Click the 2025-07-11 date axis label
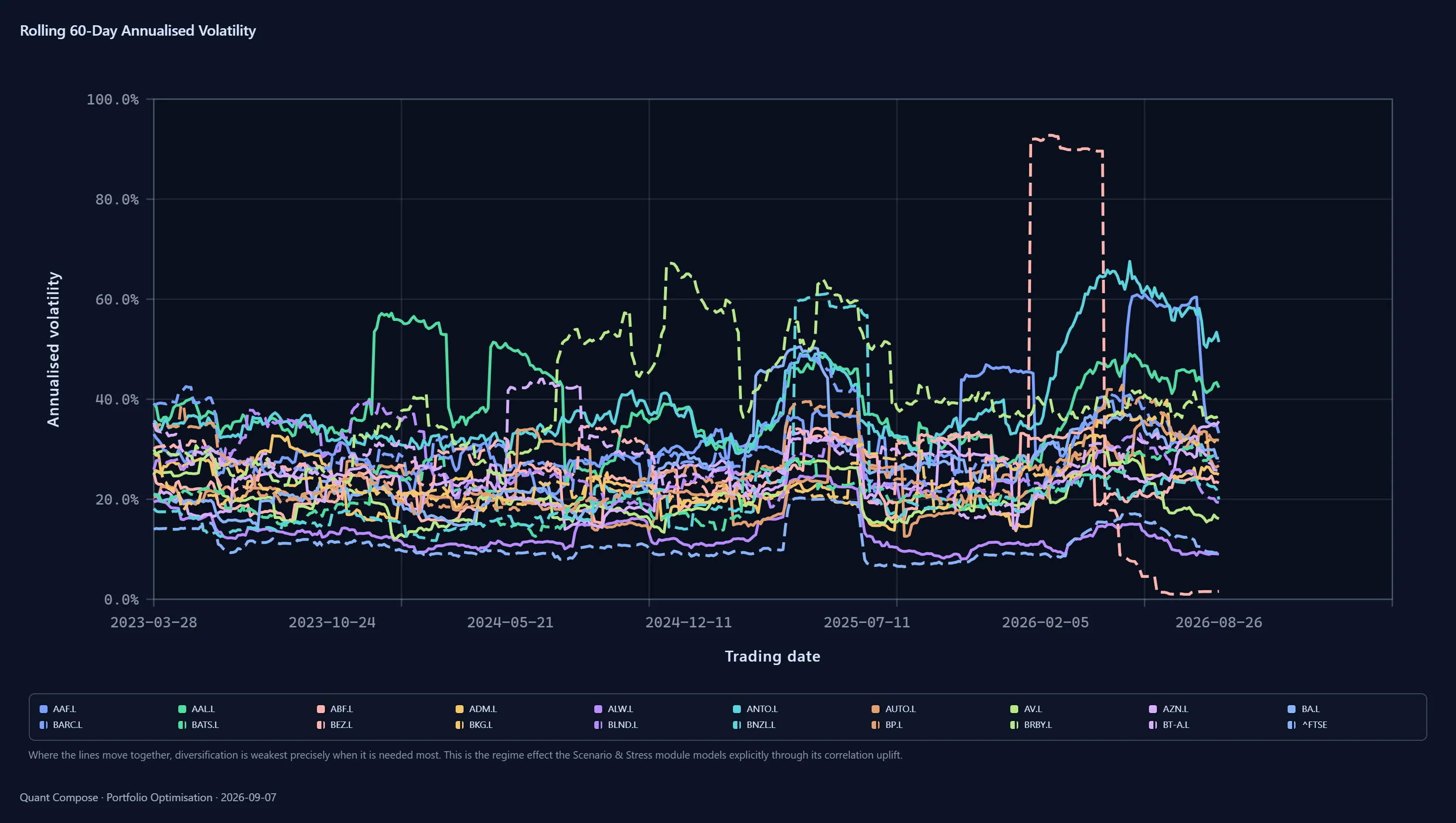The height and width of the screenshot is (823, 1456). 867,622
